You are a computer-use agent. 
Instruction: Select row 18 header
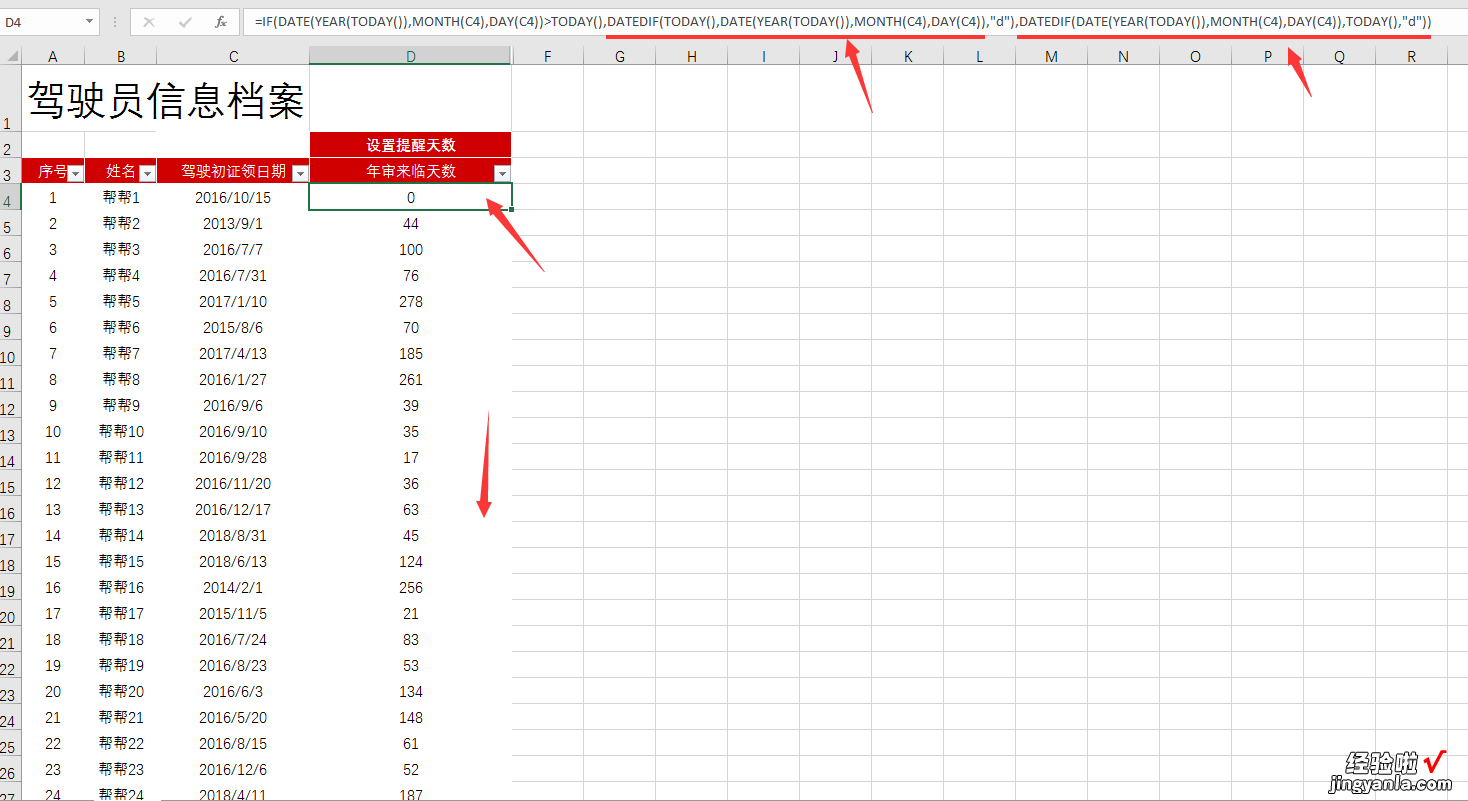coord(10,562)
